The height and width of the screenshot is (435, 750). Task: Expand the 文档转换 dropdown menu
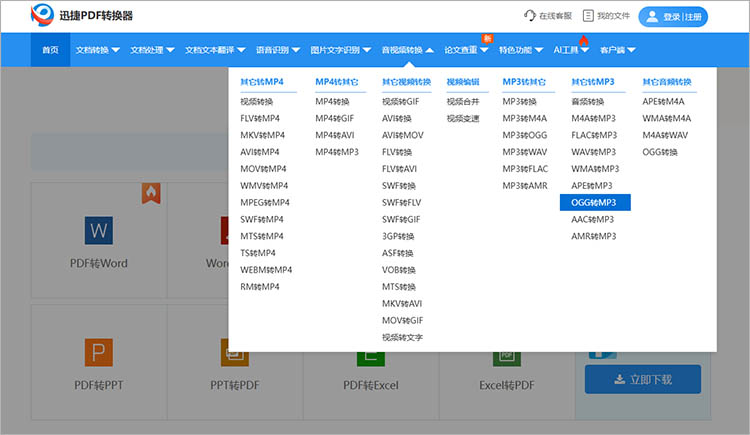[x=98, y=50]
